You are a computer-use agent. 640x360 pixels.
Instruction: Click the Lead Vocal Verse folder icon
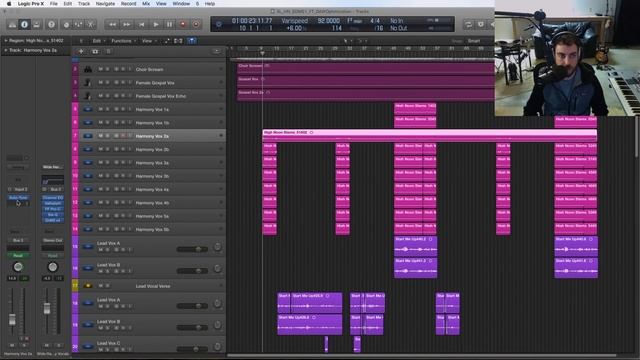tap(88, 286)
